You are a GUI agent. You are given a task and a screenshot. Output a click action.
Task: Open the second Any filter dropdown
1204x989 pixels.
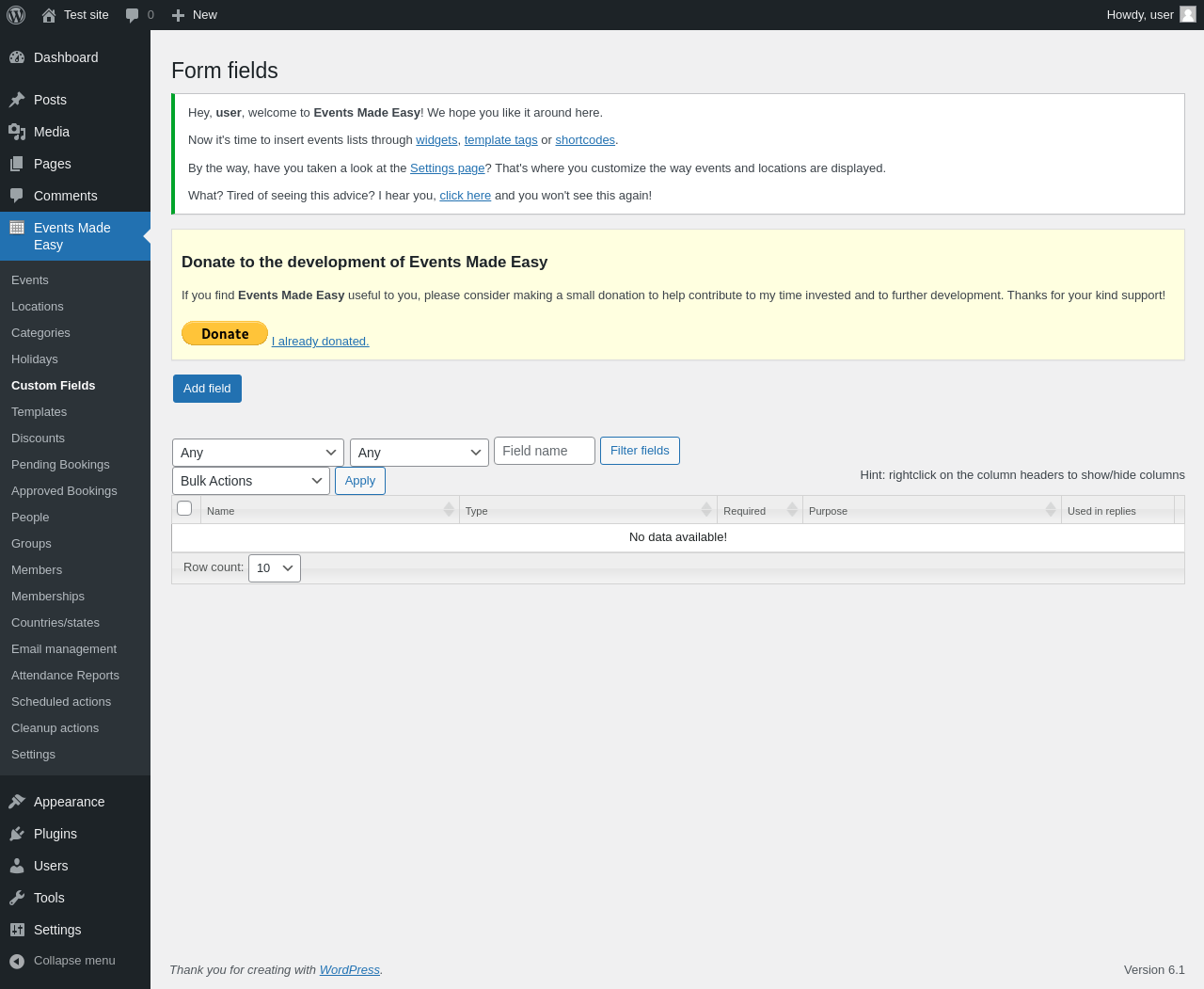click(420, 453)
